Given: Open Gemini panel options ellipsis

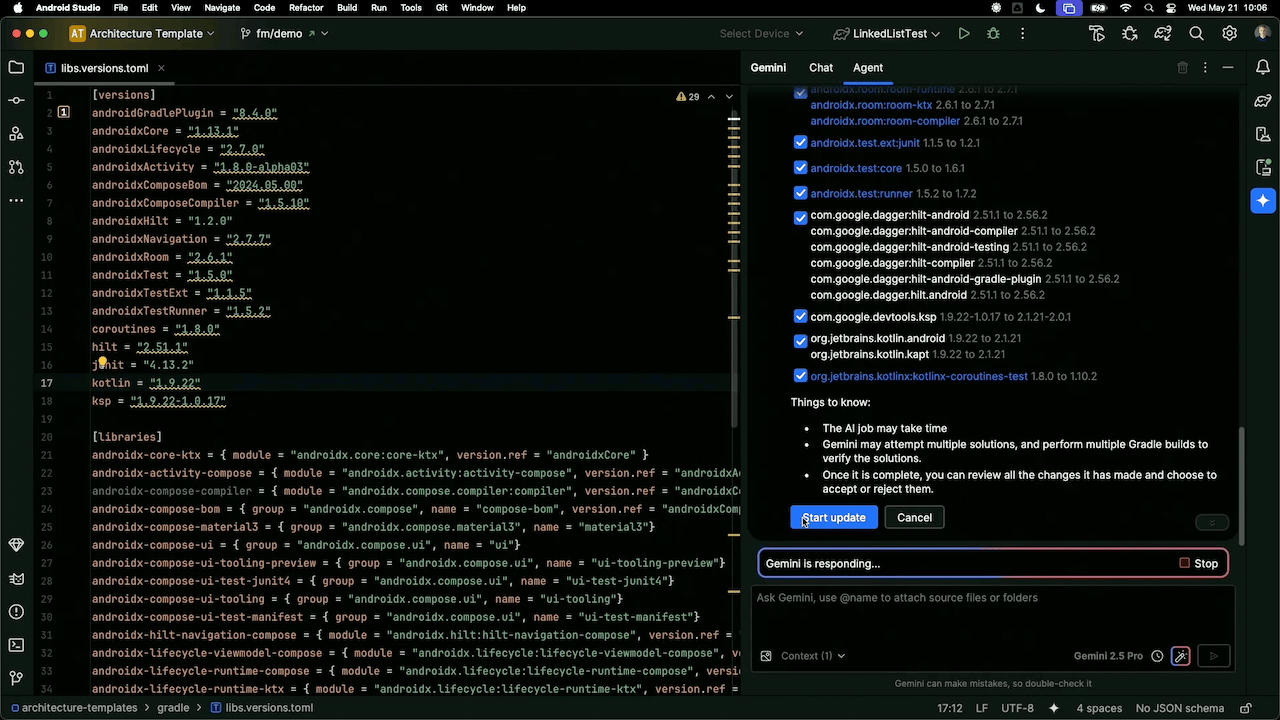Looking at the screenshot, I should point(1206,68).
